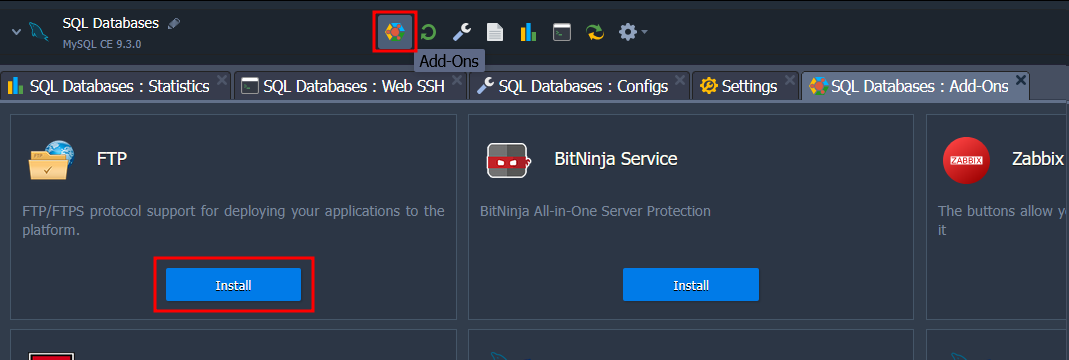Close the Add-Ons tab
This screenshot has width=1069, height=360.
pos(1021,80)
